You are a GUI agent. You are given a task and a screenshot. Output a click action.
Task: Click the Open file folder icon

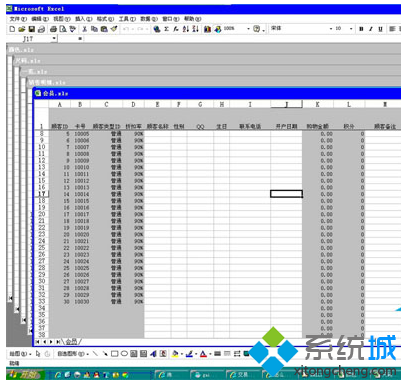22,29
